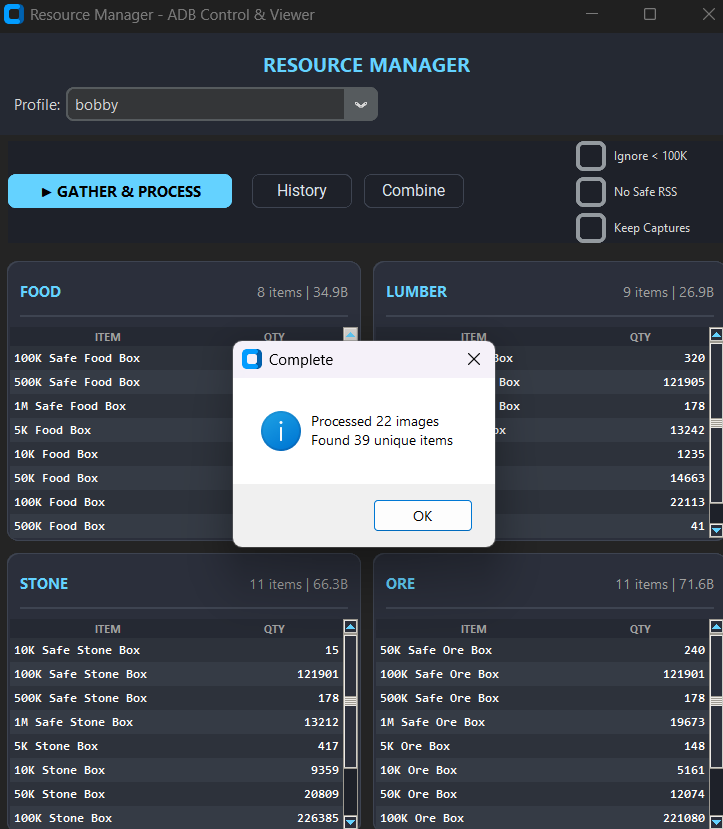This screenshot has width=723, height=829.
Task: Open the History view
Action: pos(301,191)
